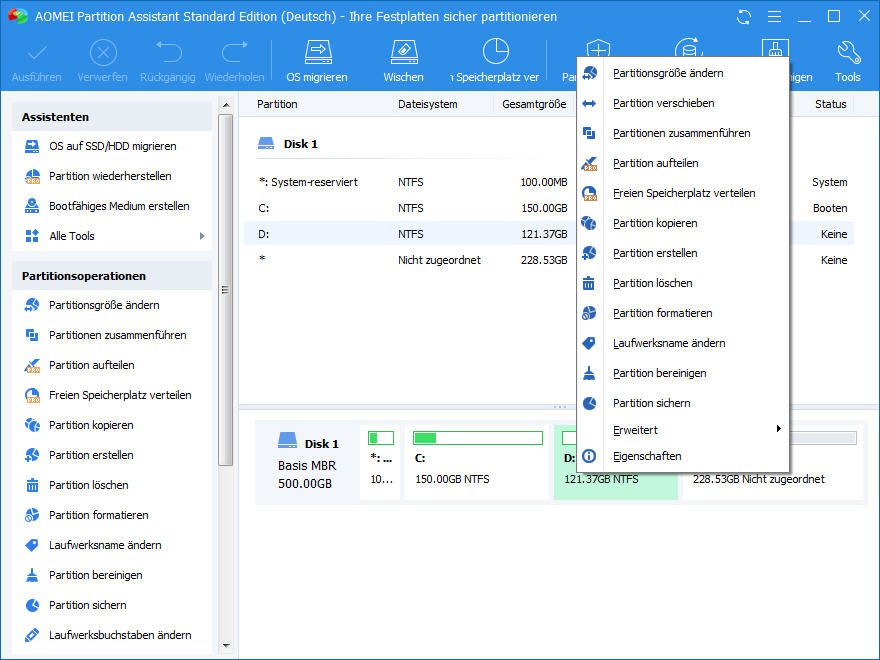Click Partition wiederherstellen sidebar icon
Viewport: 880px width, 660px height.
(x=32, y=176)
